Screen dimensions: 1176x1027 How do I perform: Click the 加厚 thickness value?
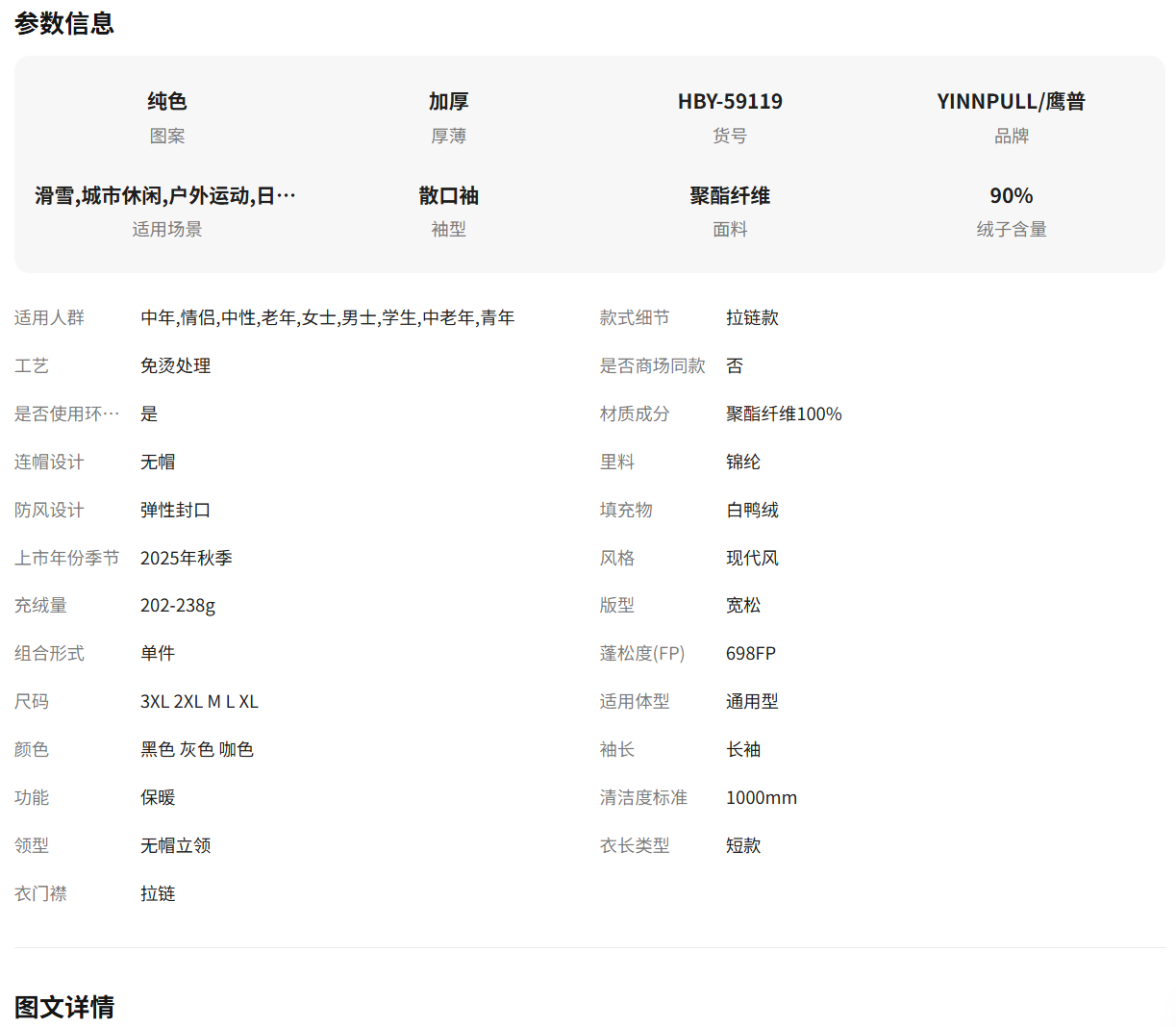(448, 102)
